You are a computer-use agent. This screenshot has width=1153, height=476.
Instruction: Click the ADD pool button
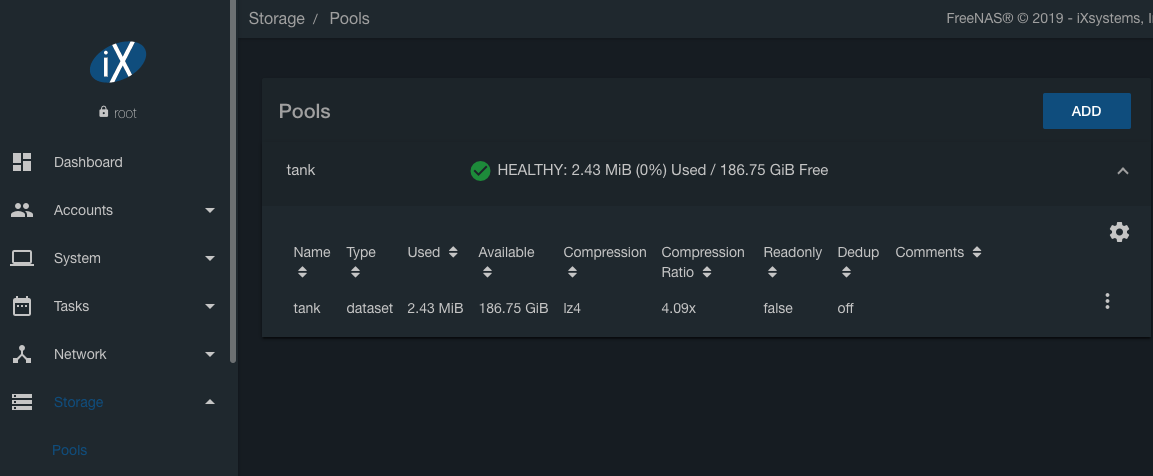(1086, 111)
